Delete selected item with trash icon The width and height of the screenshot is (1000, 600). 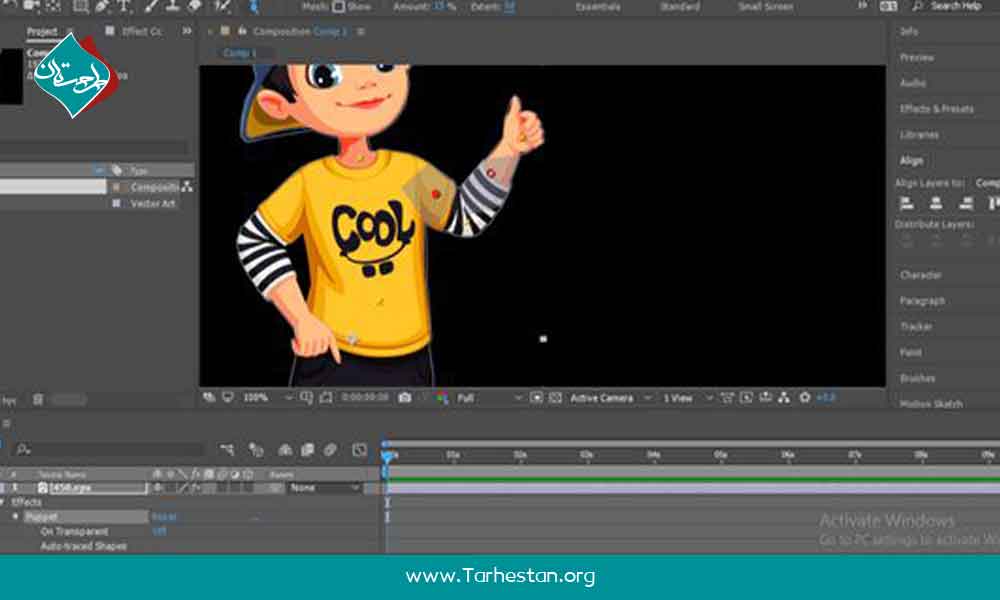[x=38, y=399]
